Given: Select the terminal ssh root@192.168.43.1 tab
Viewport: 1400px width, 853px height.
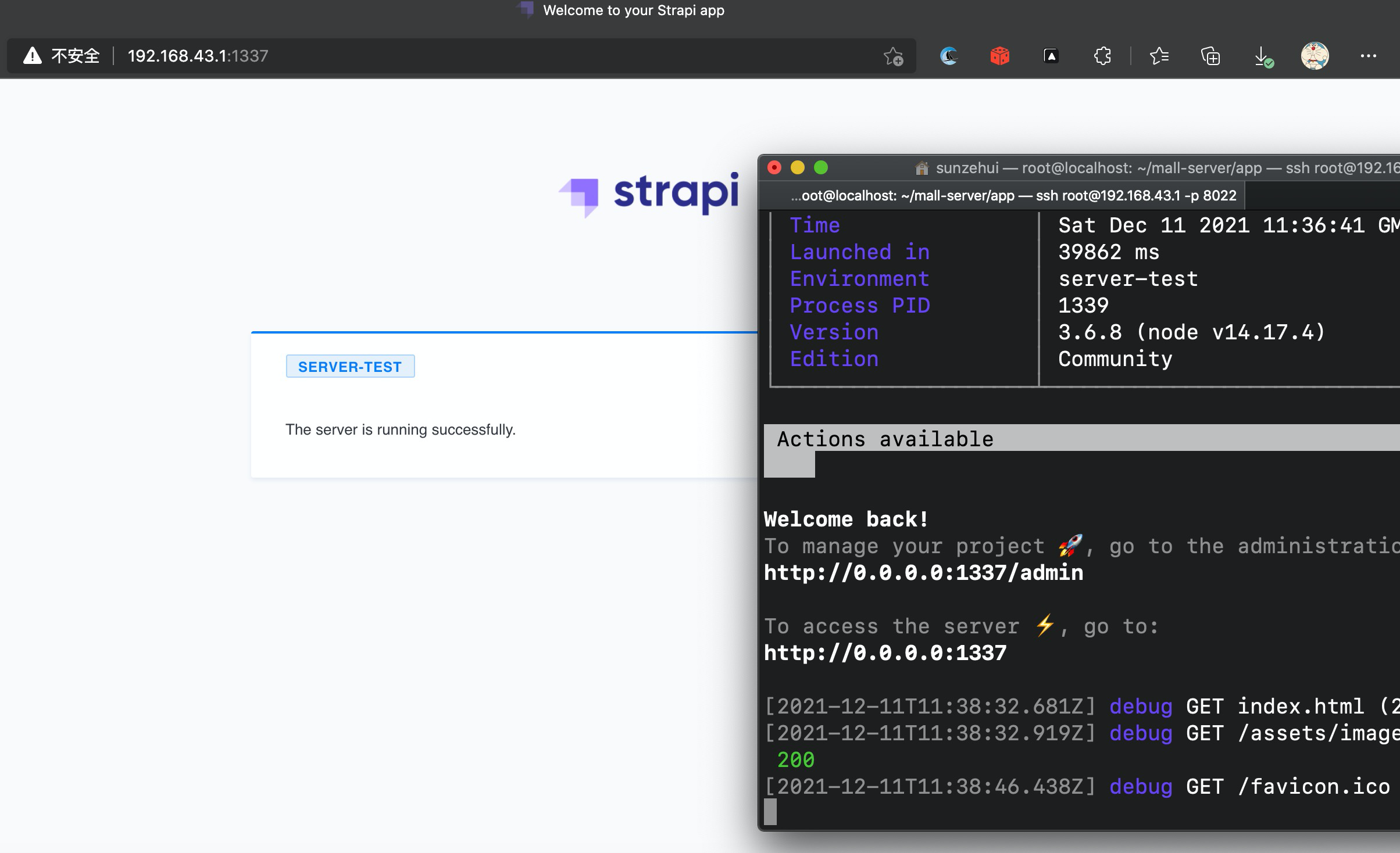Looking at the screenshot, I should [1013, 196].
